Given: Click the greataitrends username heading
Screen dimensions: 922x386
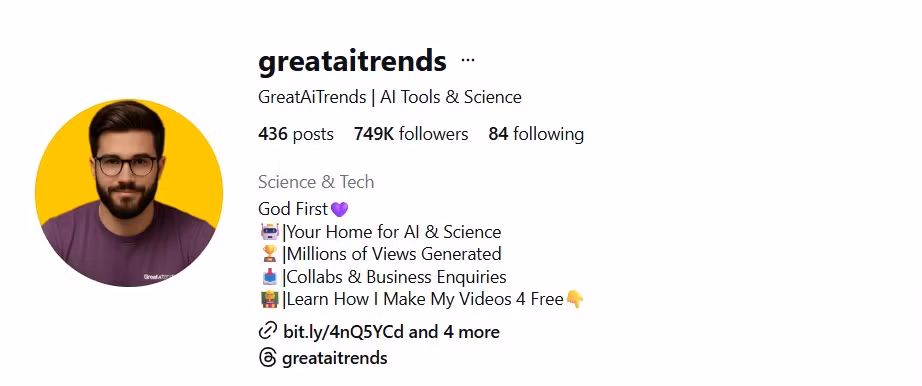Looking at the screenshot, I should pos(352,61).
